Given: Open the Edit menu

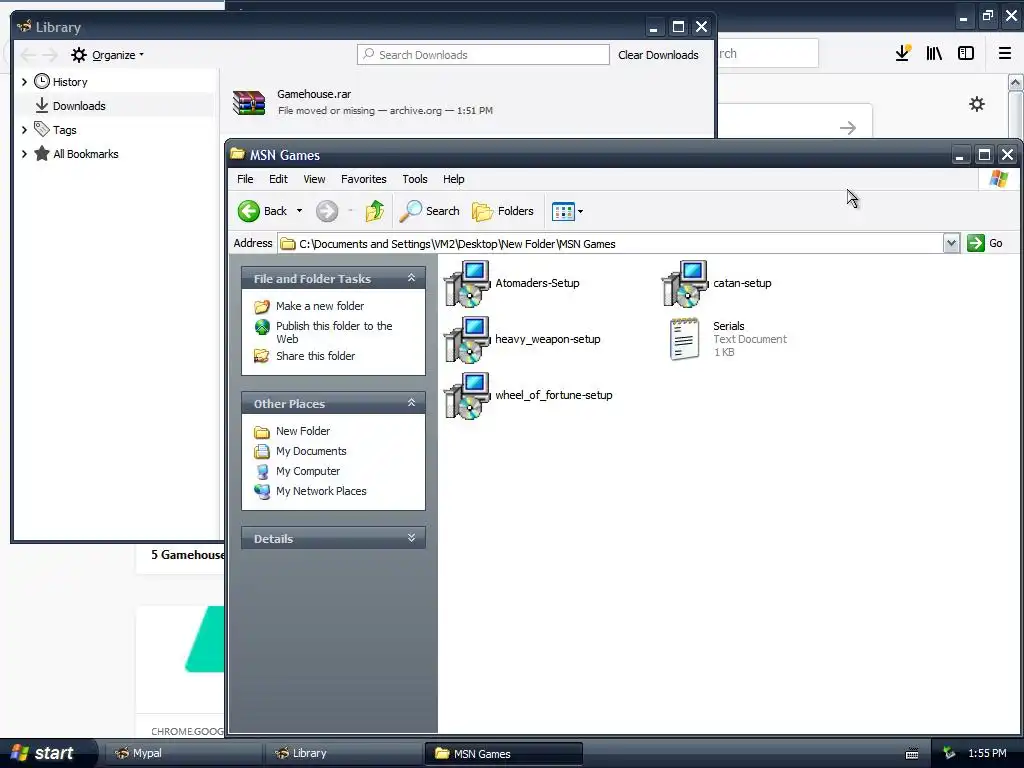Looking at the screenshot, I should pos(278,179).
